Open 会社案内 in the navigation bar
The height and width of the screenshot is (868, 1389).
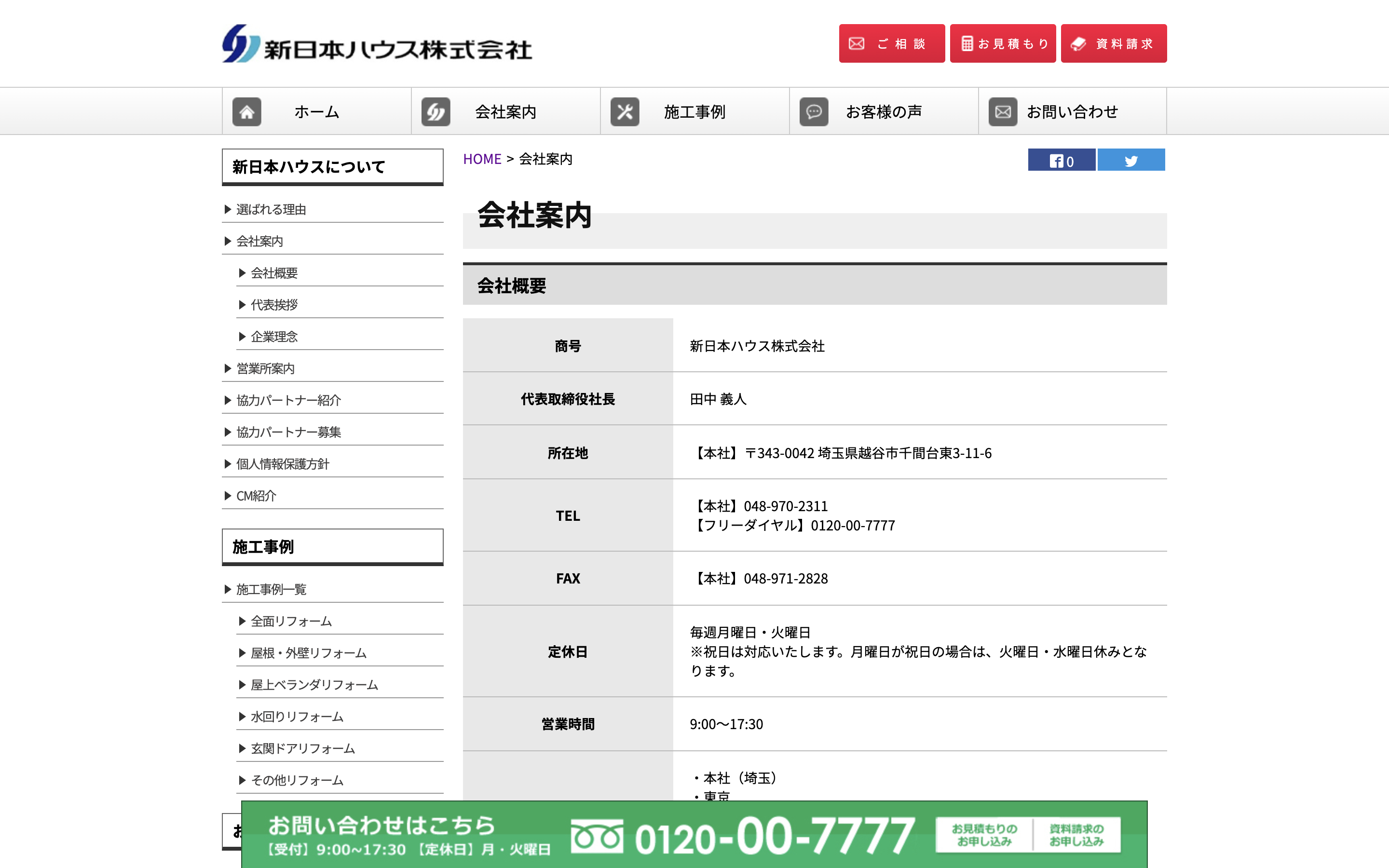tap(505, 111)
